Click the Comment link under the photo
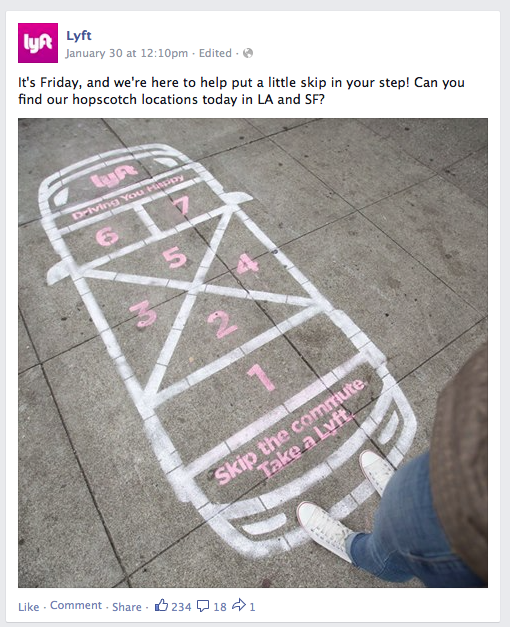This screenshot has height=627, width=510. [76, 605]
